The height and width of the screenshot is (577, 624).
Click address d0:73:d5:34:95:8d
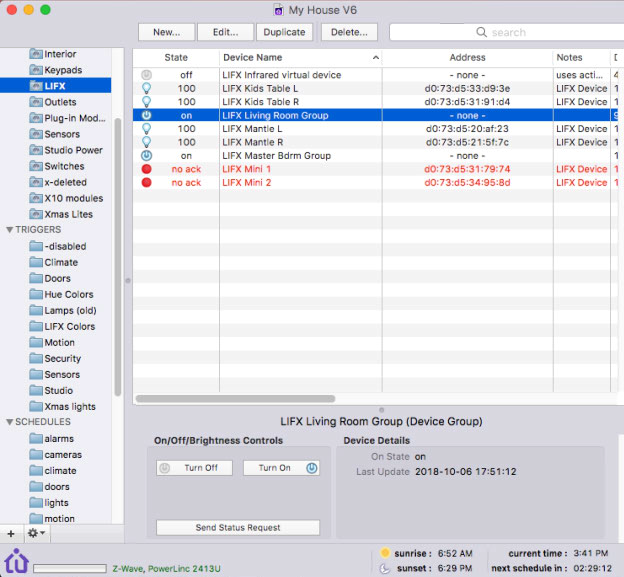(x=467, y=183)
